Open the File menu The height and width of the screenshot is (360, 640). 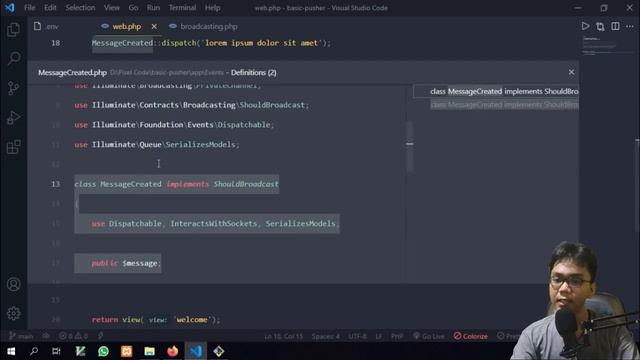[29, 8]
